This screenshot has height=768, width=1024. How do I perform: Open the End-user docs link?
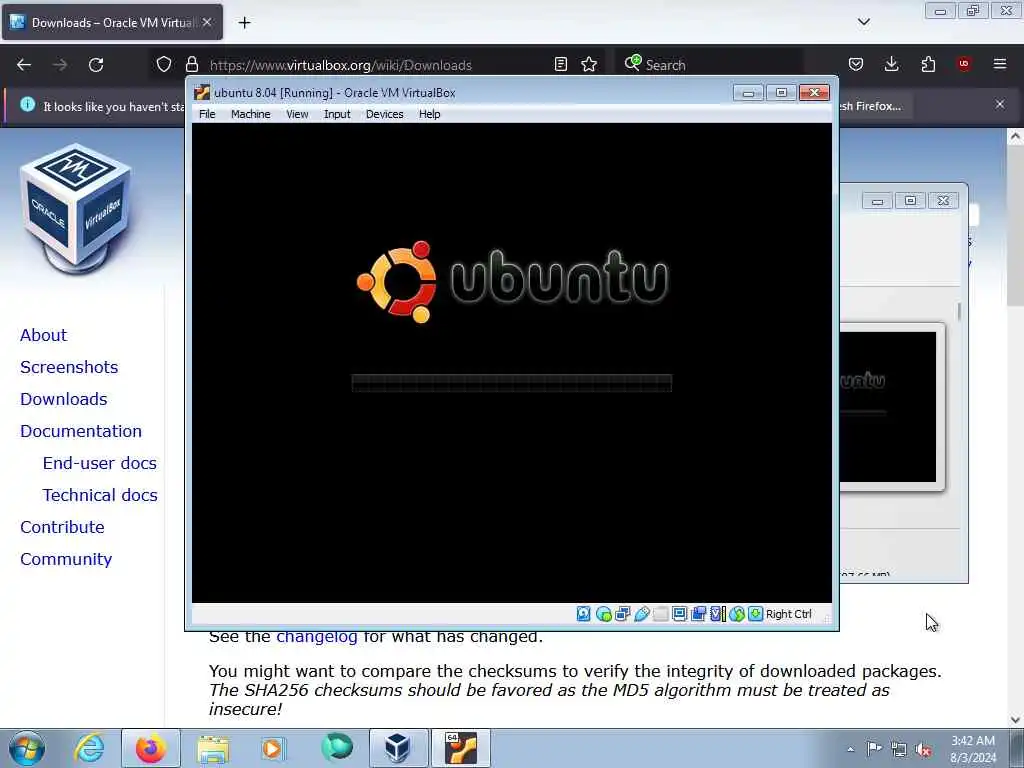pos(100,463)
